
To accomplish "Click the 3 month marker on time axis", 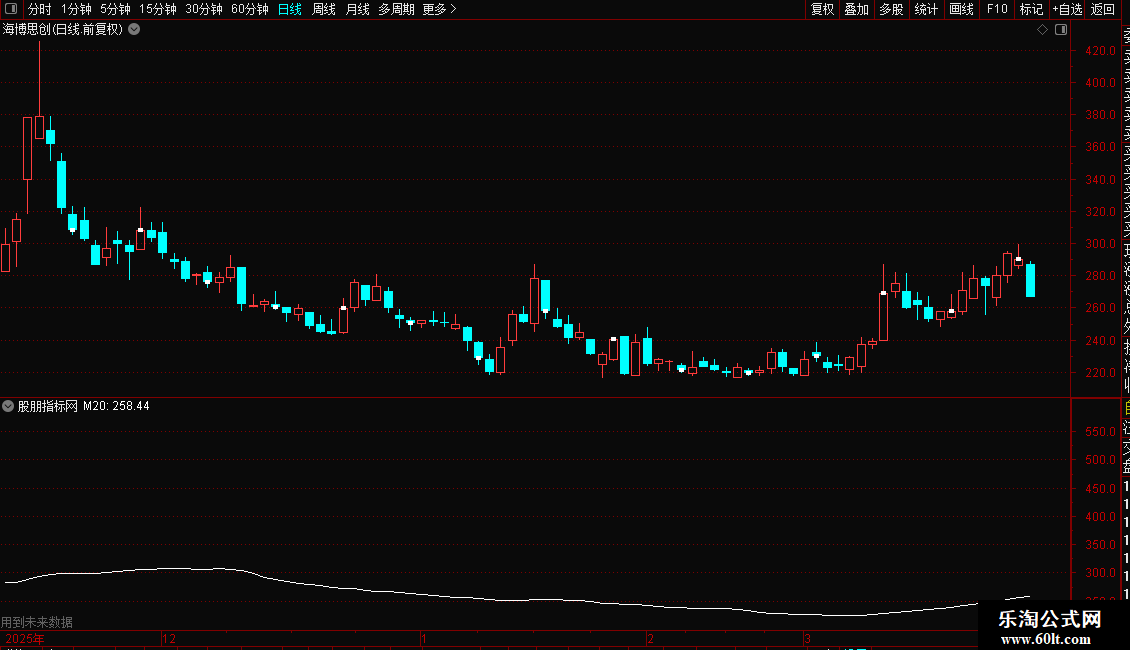I will click(807, 638).
